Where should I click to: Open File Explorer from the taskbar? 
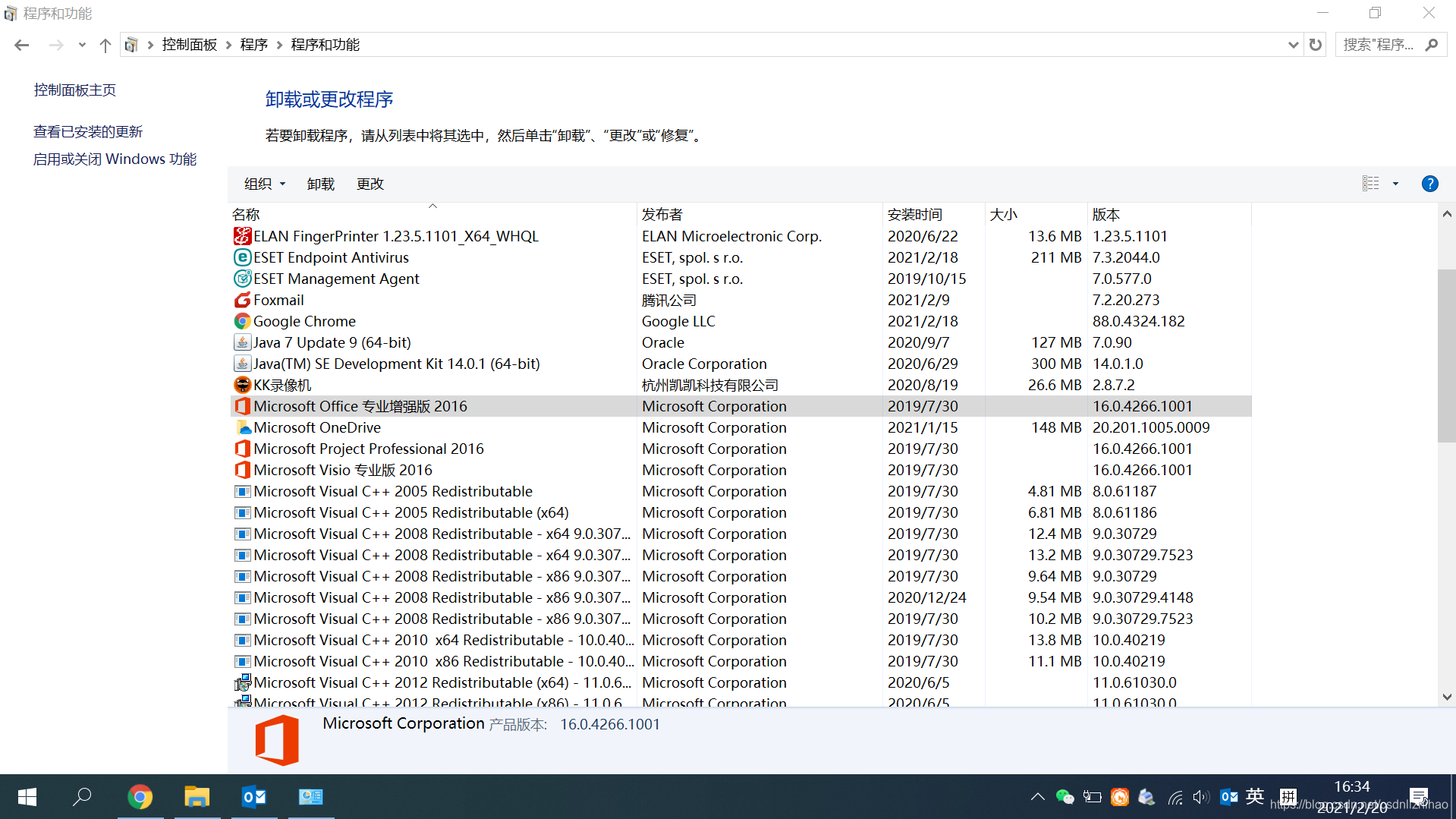(x=197, y=796)
